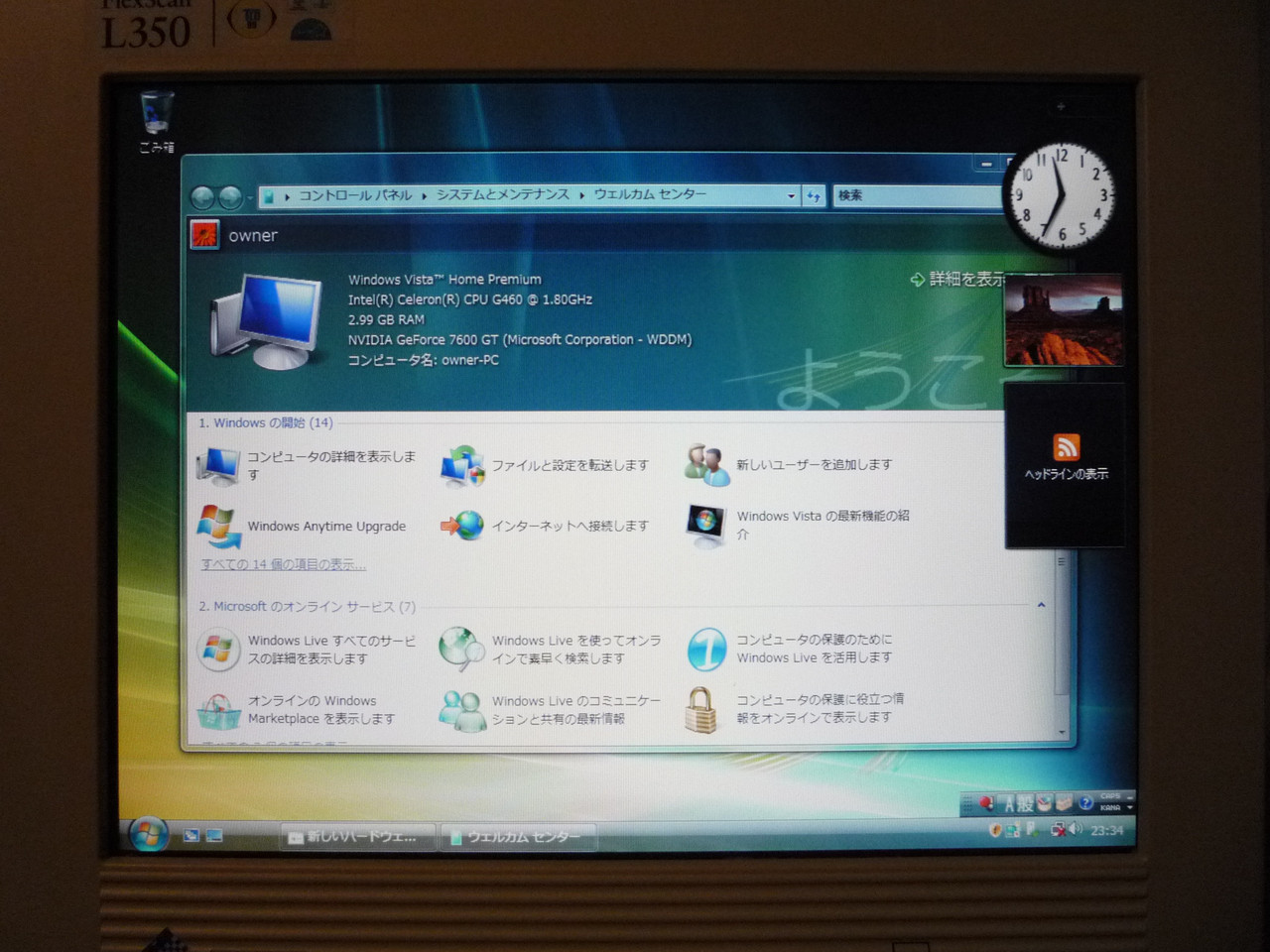
Task: Collapse the Microsoft online services section
Action: click(x=1041, y=605)
